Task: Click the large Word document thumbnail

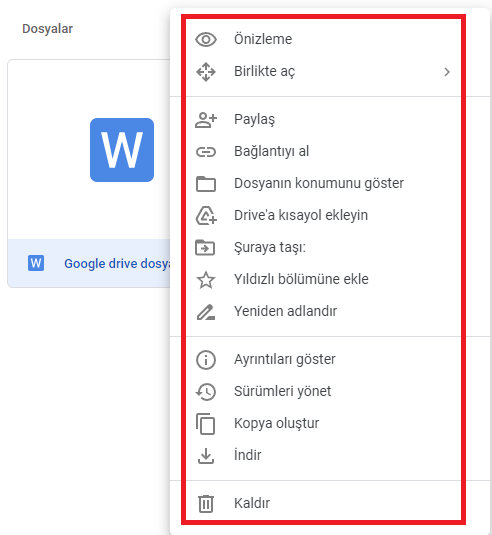Action: (x=122, y=150)
